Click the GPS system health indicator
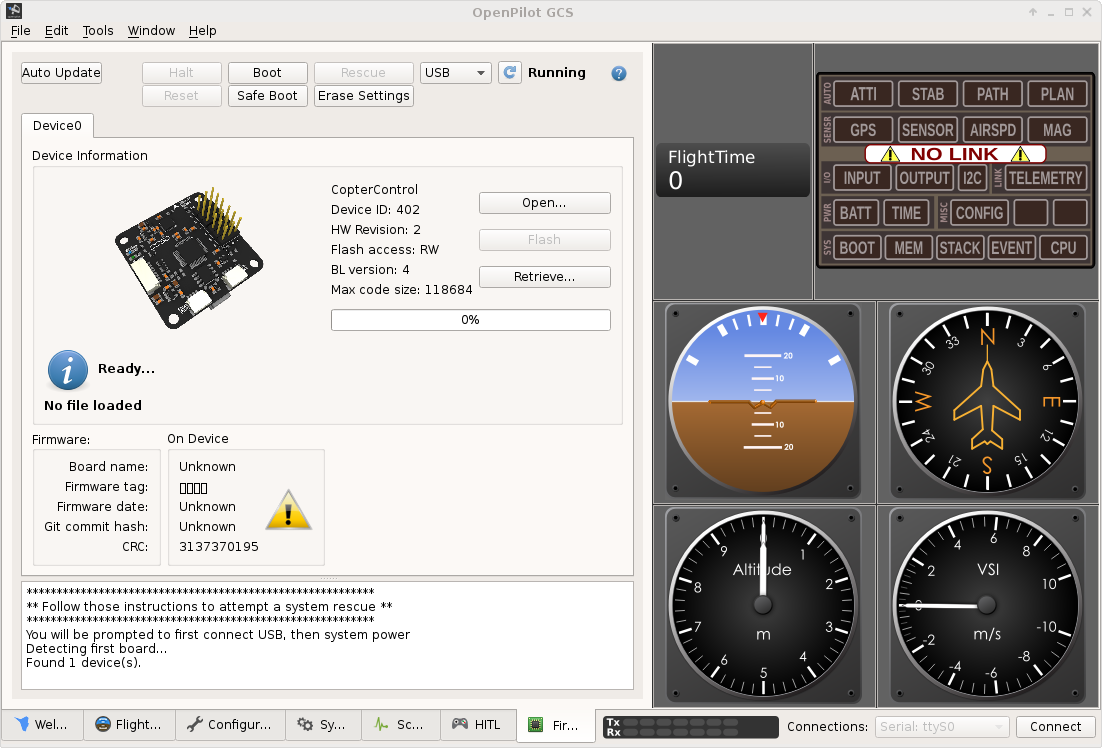The height and width of the screenshot is (748, 1102). point(863,130)
